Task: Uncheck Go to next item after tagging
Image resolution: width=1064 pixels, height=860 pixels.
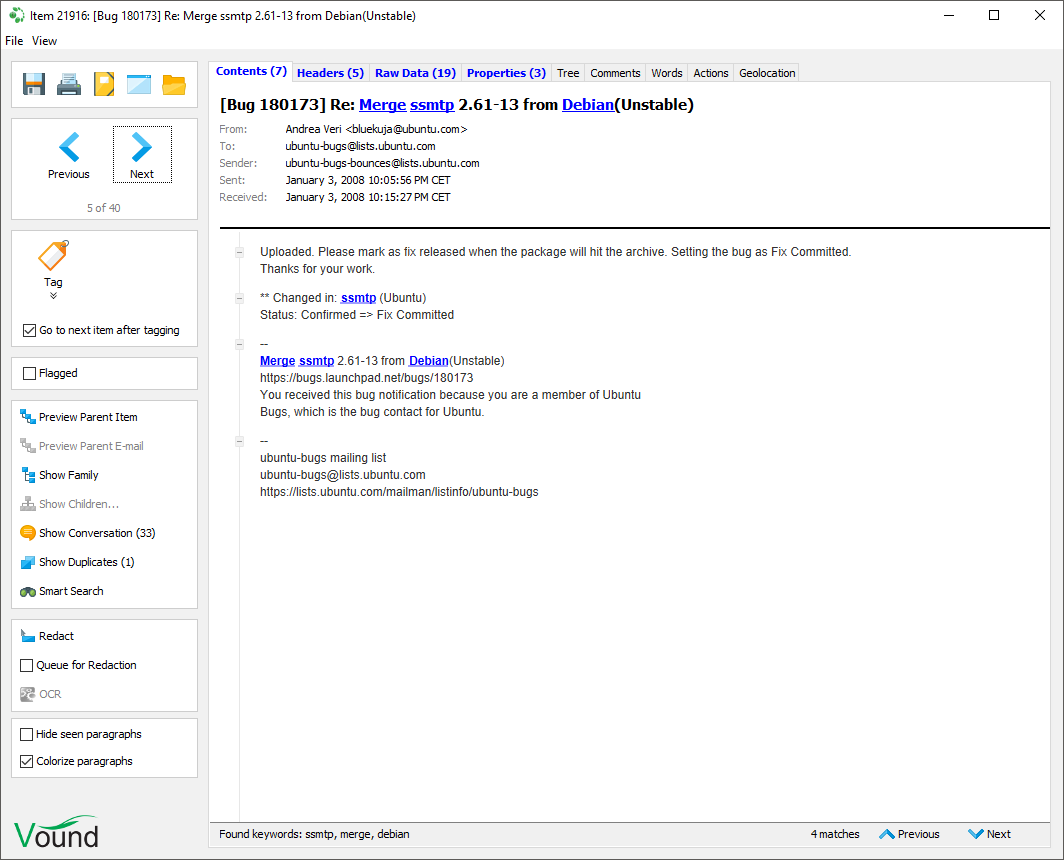Action: point(28,331)
